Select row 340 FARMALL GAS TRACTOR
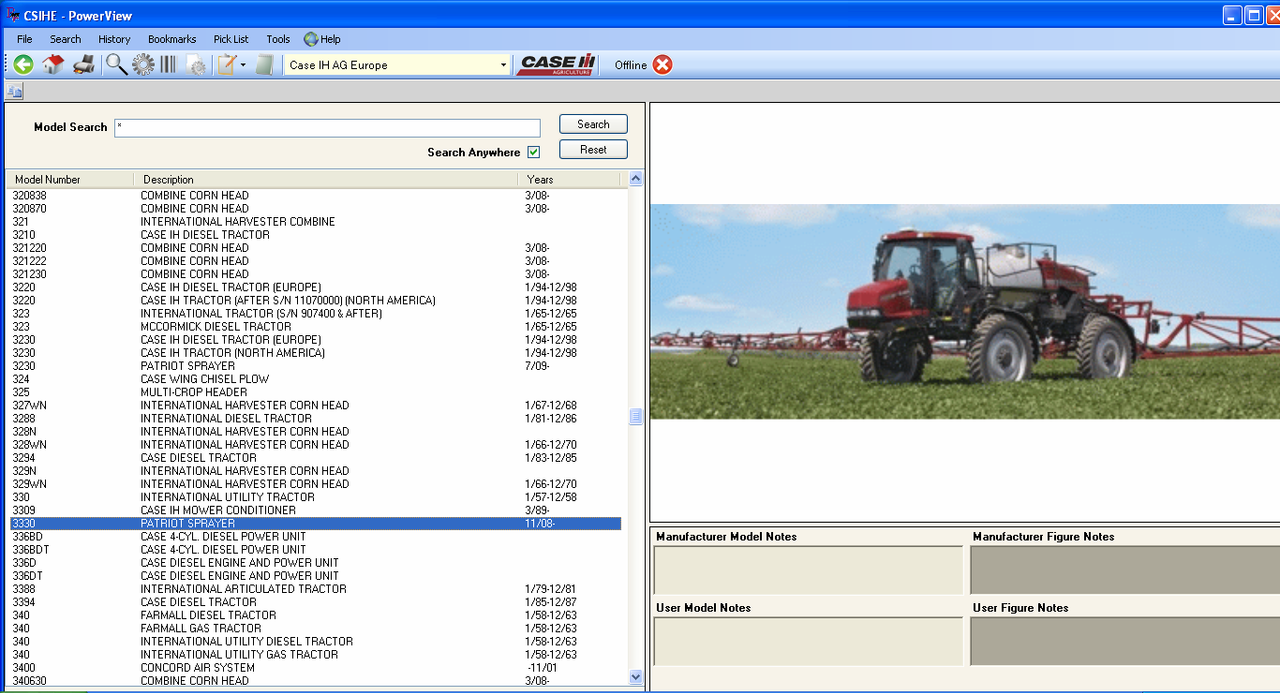 click(x=315, y=628)
